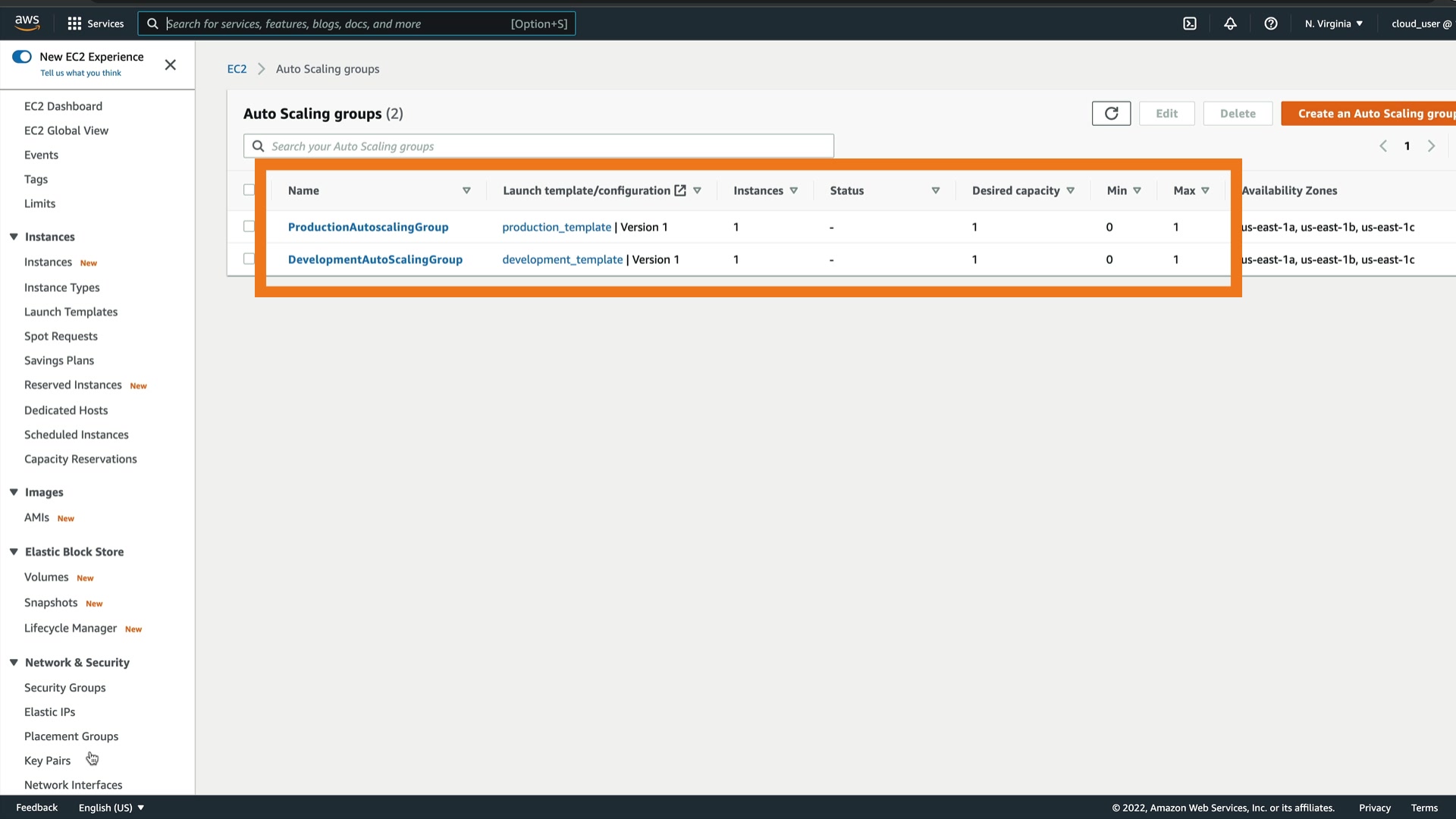Open Launch Templates in sidebar
The image size is (1456, 819).
[71, 312]
